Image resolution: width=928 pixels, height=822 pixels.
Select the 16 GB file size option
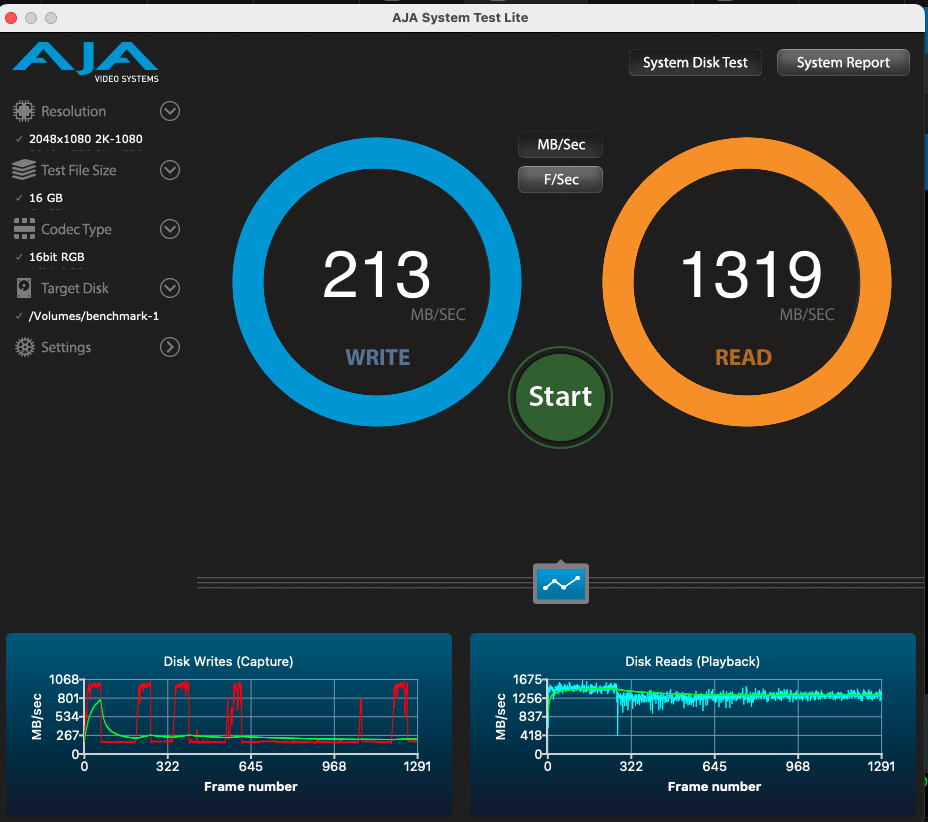pyautogui.click(x=46, y=198)
